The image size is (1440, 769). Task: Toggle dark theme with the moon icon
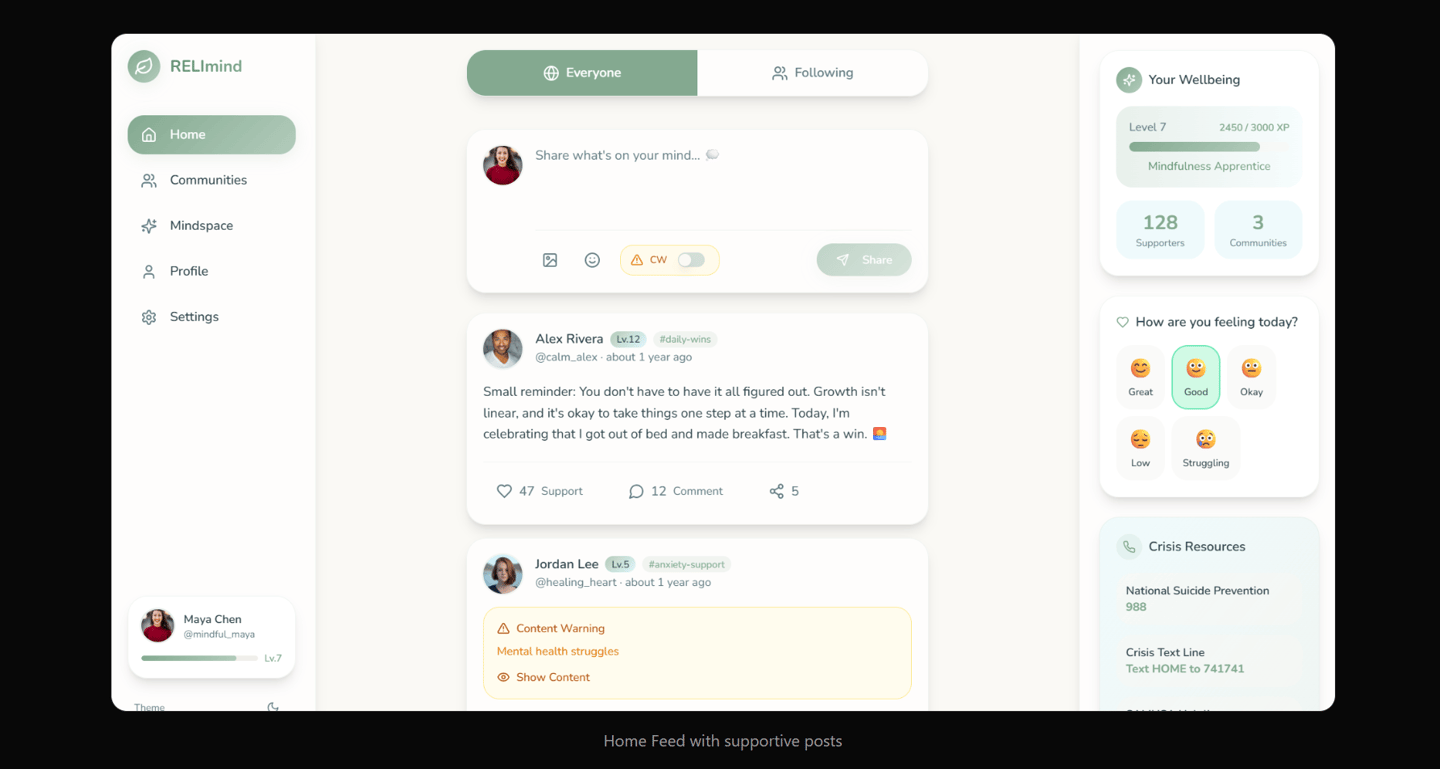[x=273, y=708]
